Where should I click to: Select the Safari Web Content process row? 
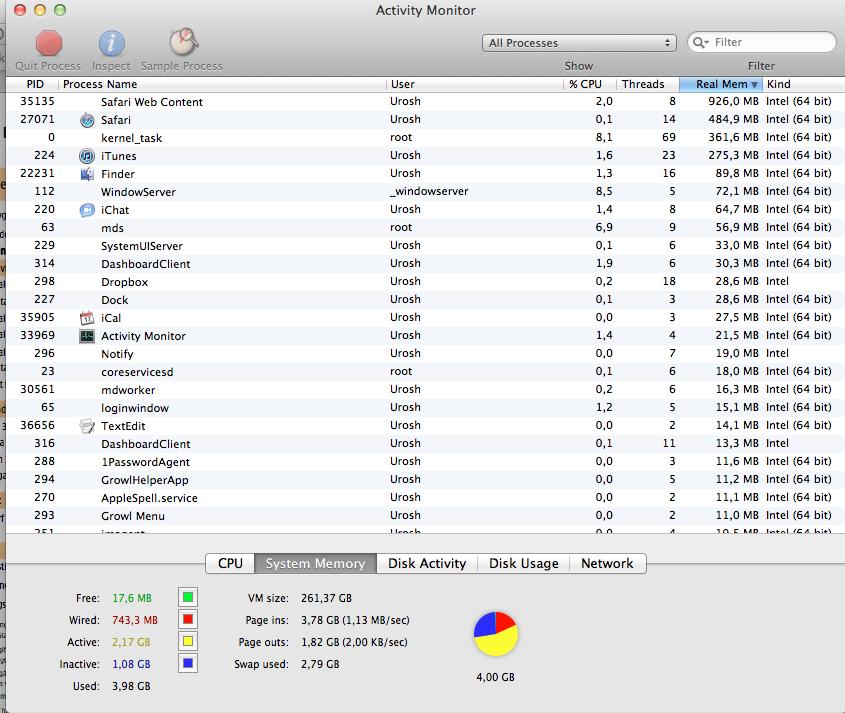tap(425, 102)
